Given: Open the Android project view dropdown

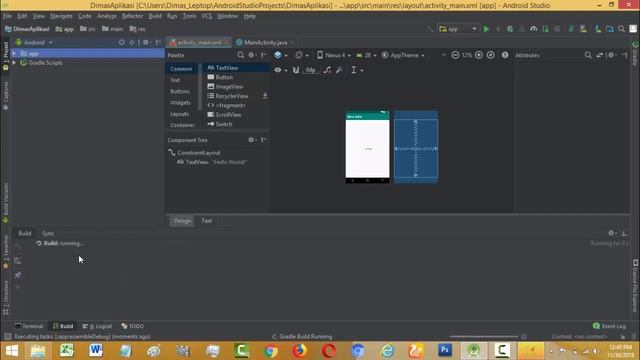Looking at the screenshot, I should (x=34, y=42).
